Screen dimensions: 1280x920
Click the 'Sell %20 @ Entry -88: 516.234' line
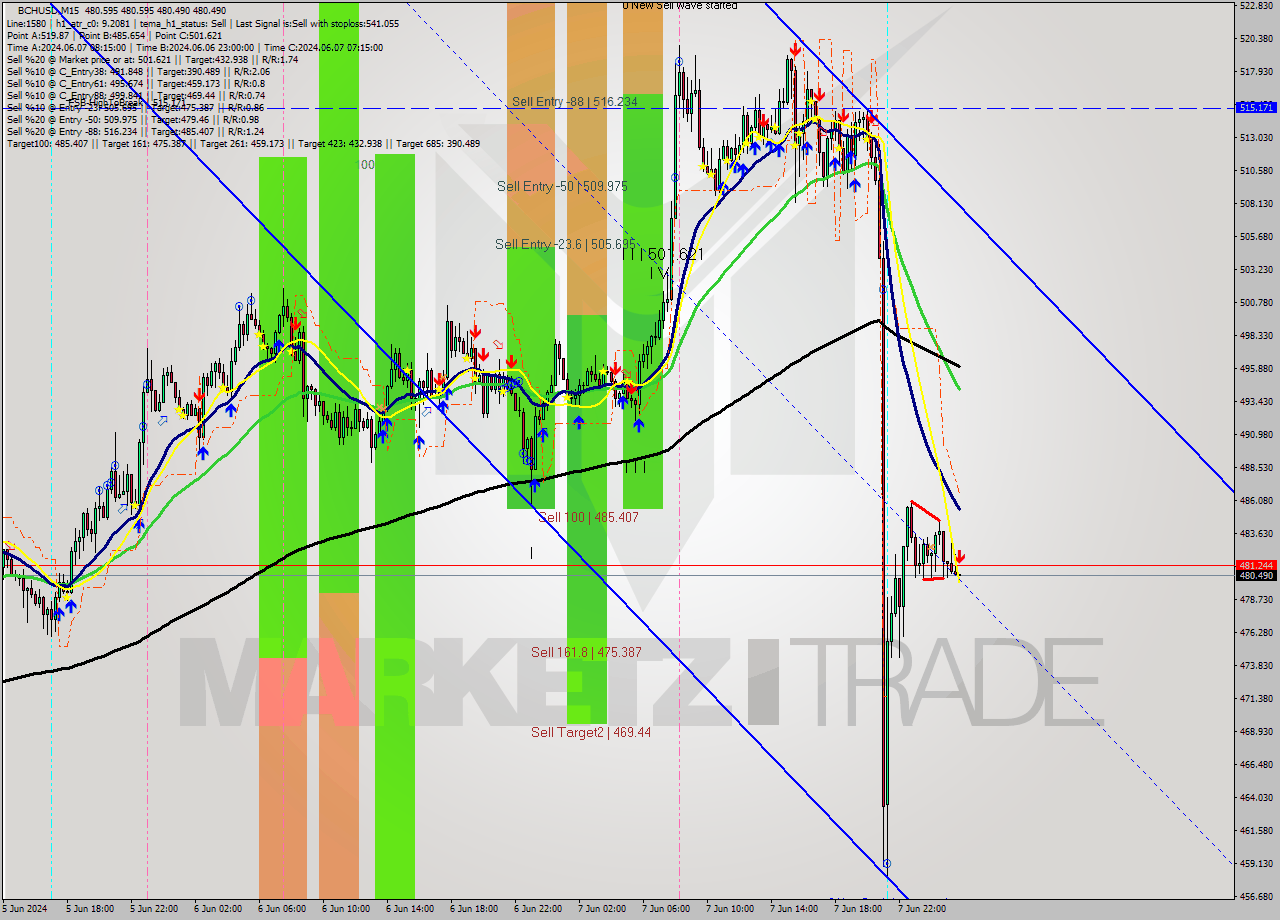(135, 131)
